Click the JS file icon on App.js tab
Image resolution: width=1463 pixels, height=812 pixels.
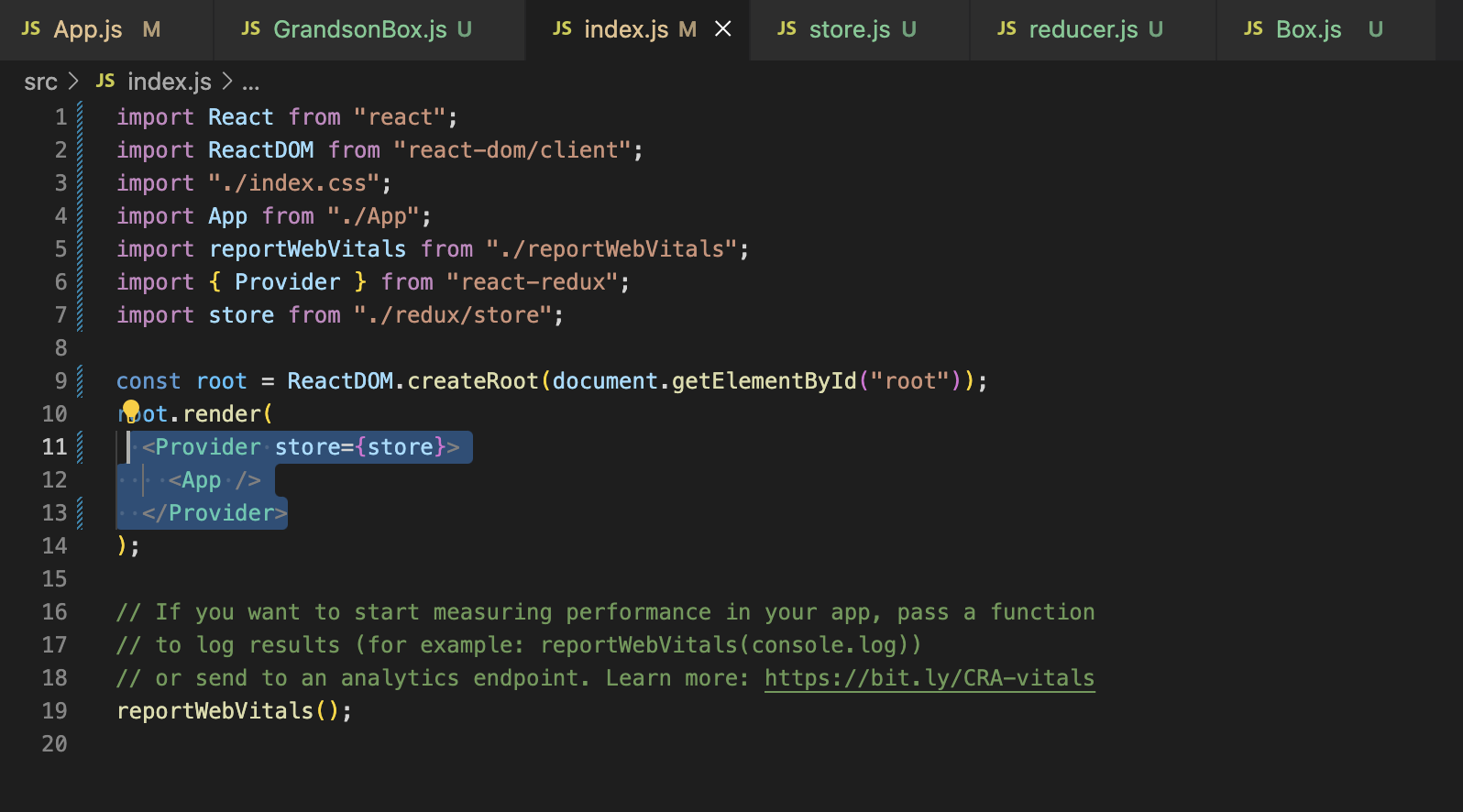point(31,29)
